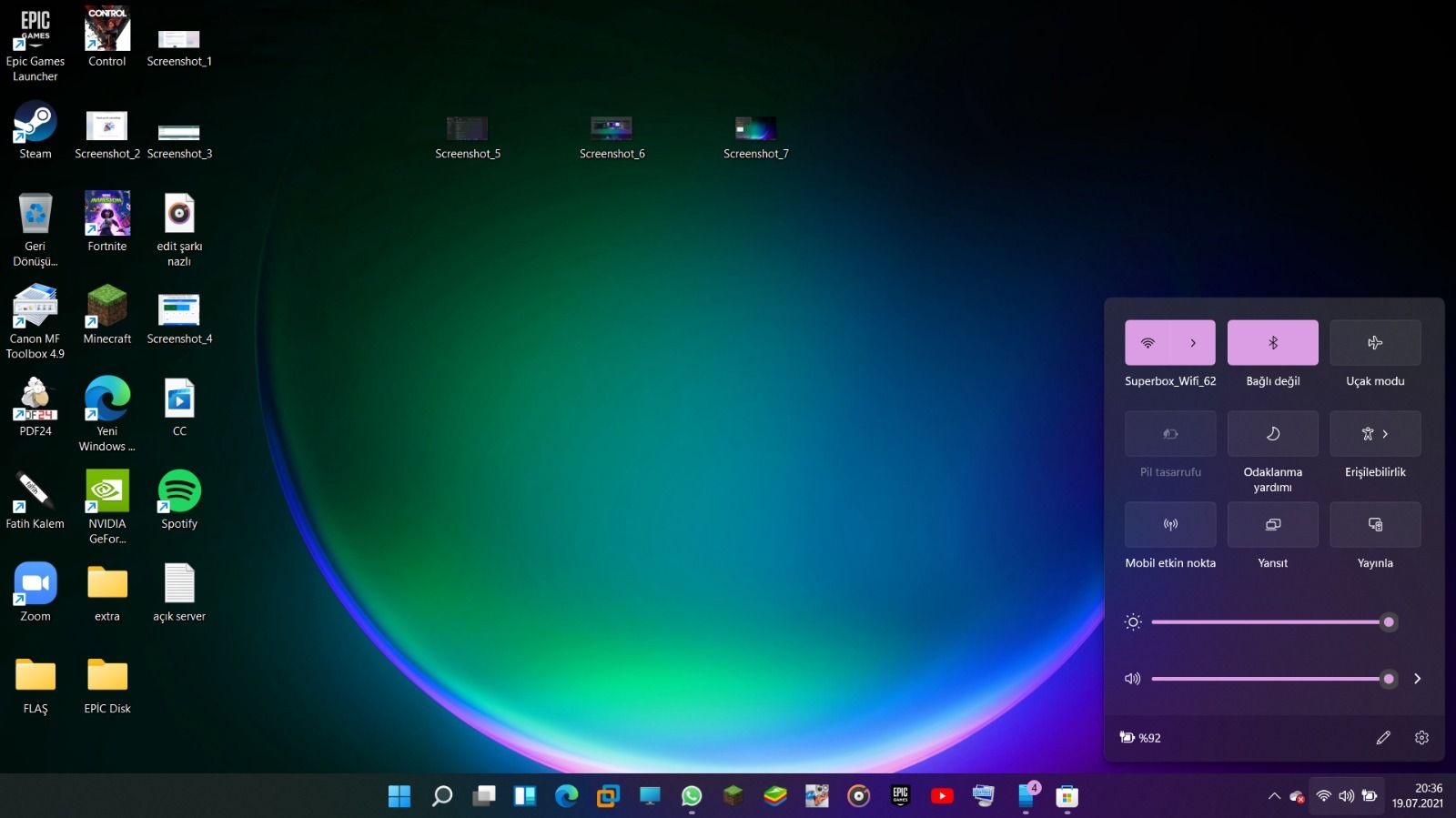This screenshot has height=818, width=1456.
Task: Select the CC video file icon
Action: (179, 407)
